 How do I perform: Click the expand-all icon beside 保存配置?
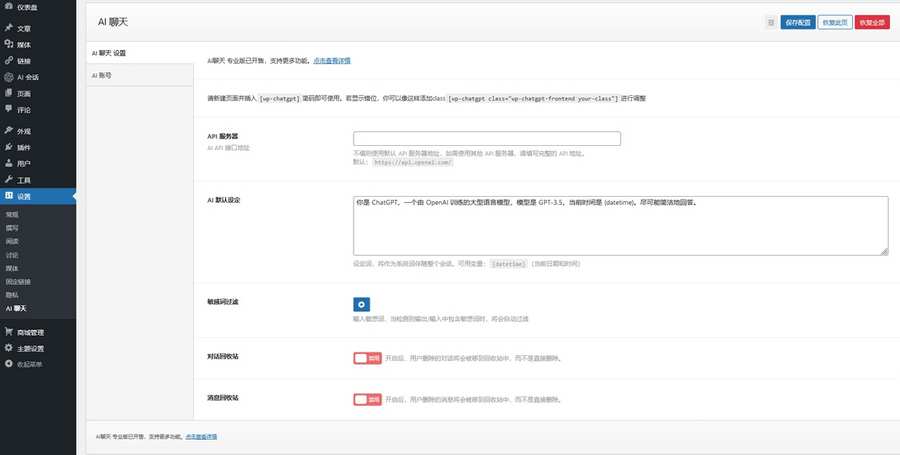pos(770,22)
